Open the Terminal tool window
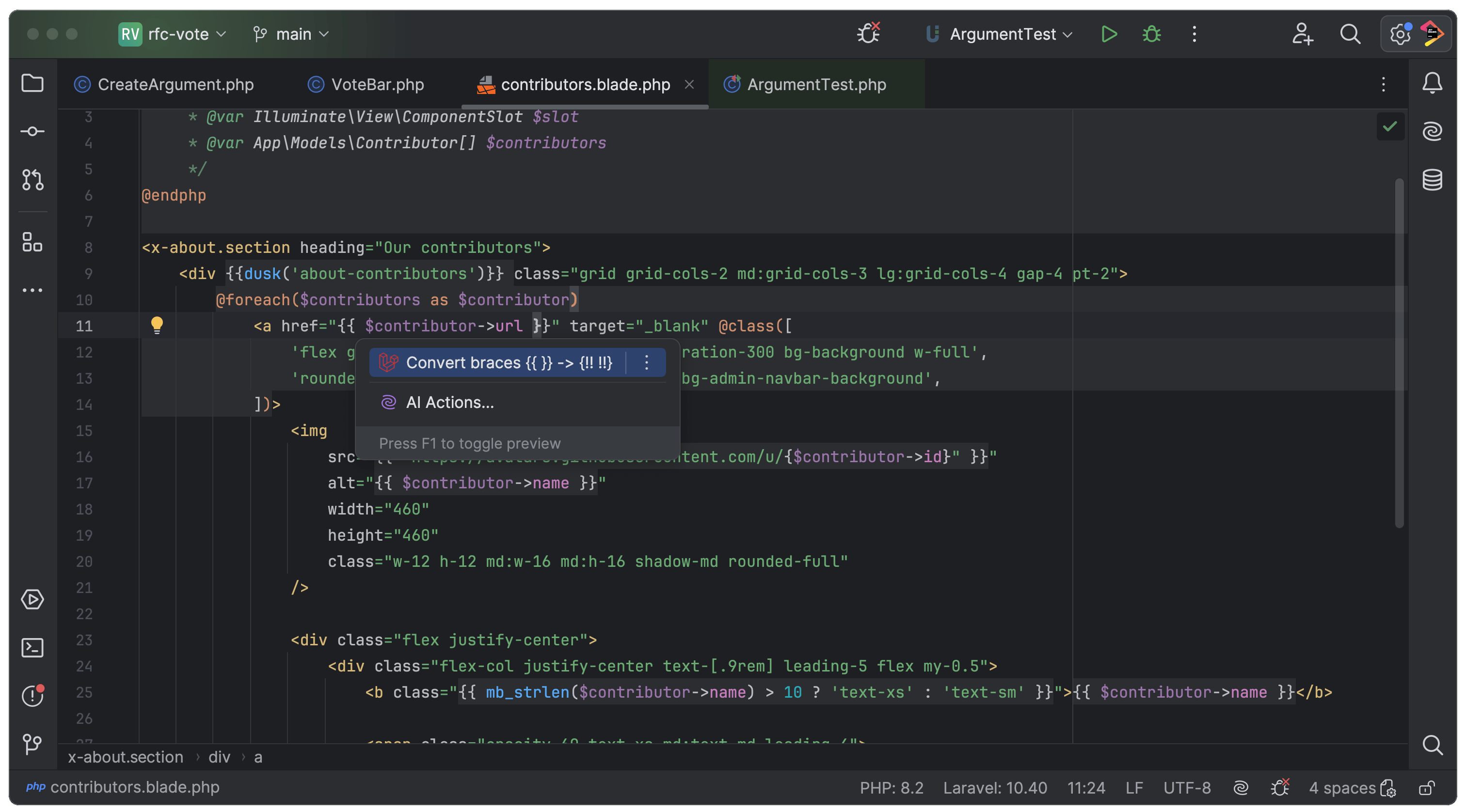Screen dimensions: 1465x812 pyautogui.click(x=32, y=648)
